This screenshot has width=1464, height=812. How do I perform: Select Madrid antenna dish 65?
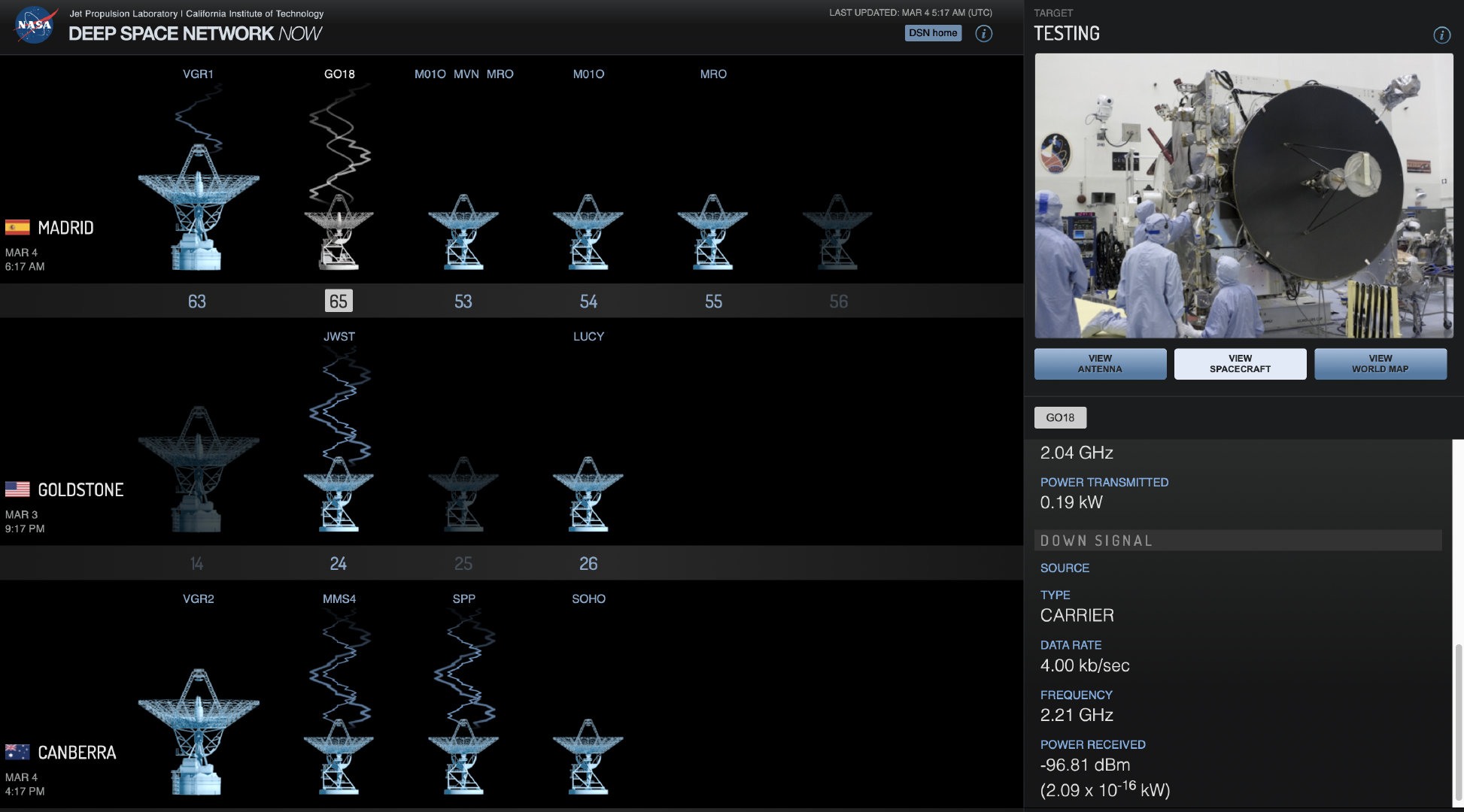point(339,232)
